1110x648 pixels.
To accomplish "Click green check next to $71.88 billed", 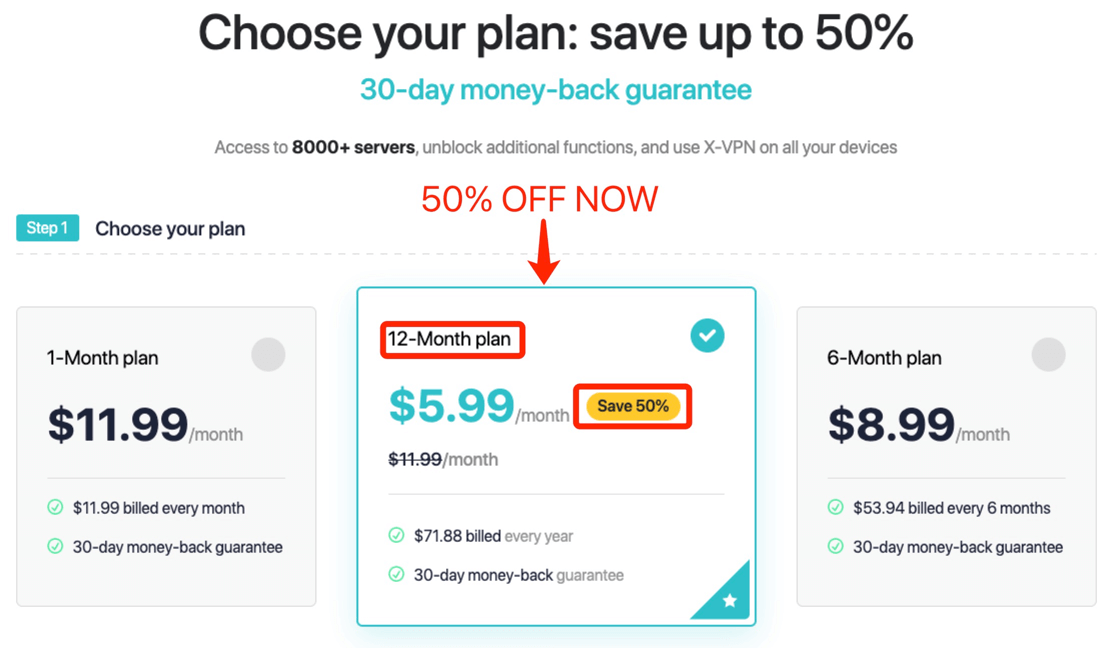I will click(x=396, y=535).
